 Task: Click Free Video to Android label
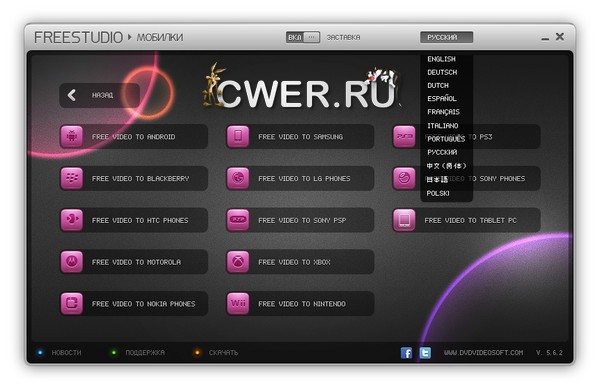point(134,137)
